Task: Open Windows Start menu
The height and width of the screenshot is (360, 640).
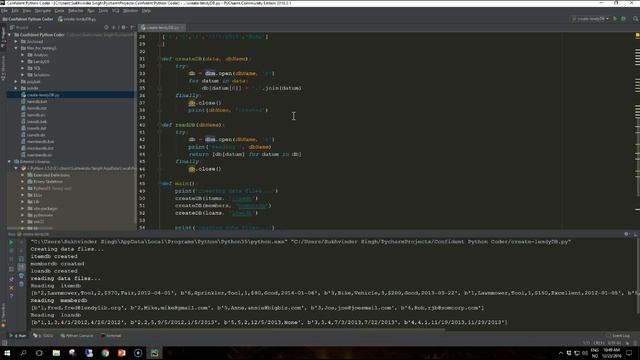Action: 7,353
